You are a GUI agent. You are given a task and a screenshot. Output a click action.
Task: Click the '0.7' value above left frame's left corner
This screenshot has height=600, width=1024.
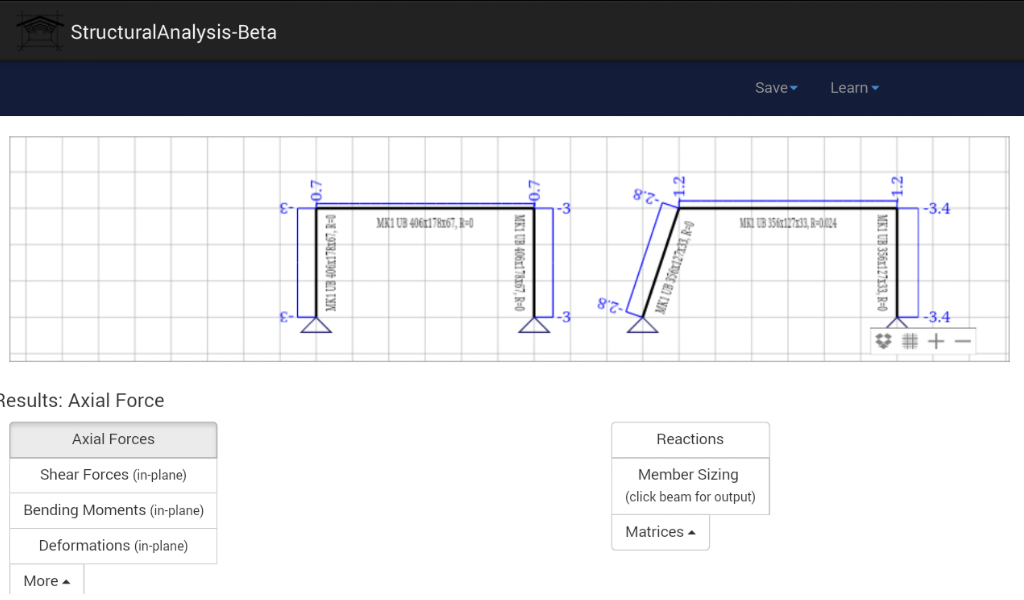tap(317, 191)
